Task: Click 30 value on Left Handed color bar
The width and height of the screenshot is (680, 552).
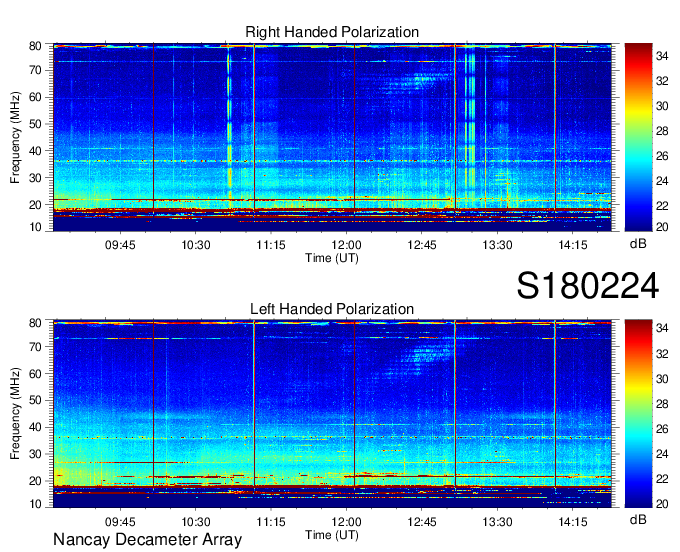Action: (662, 379)
